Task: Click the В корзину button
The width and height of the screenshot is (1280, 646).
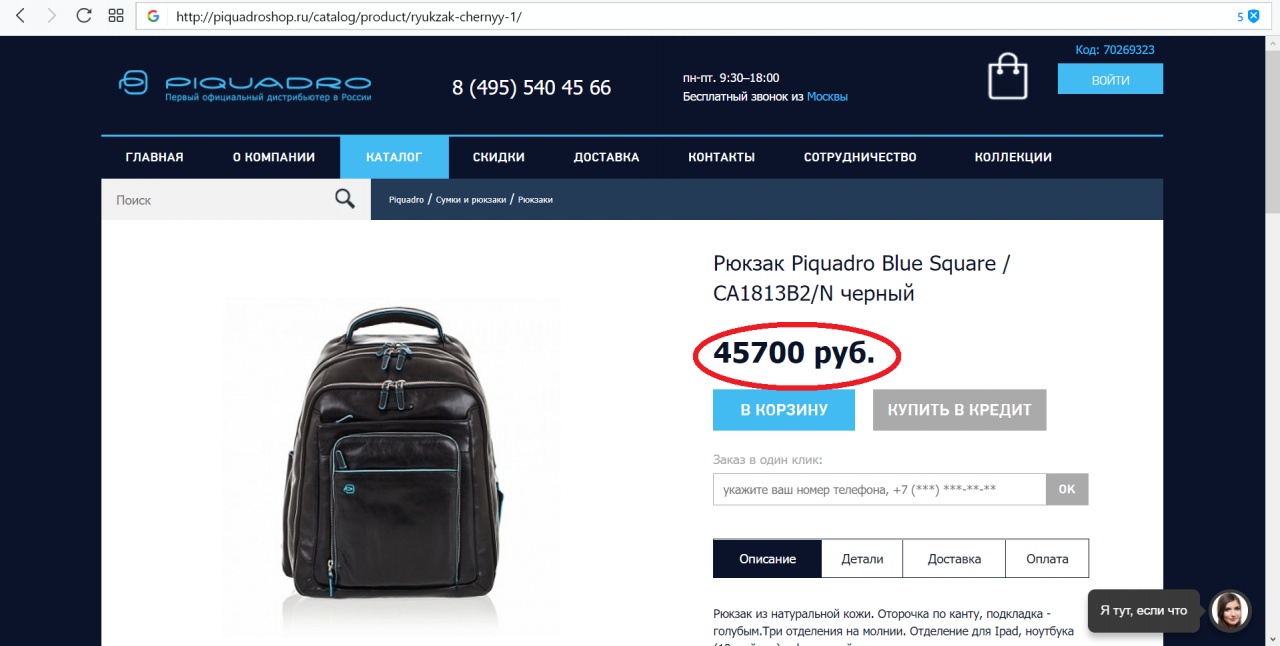Action: click(784, 410)
